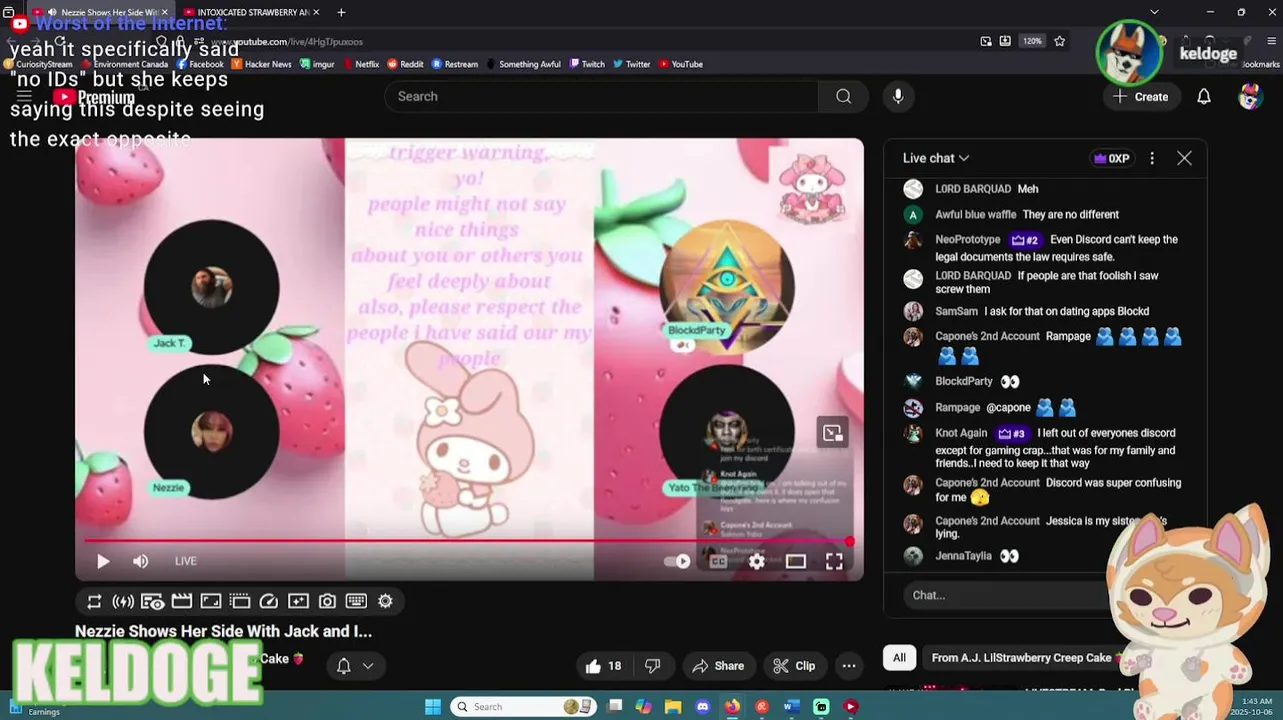Open the enhancer toolbar settings gear
The height and width of the screenshot is (720, 1283).
[385, 601]
